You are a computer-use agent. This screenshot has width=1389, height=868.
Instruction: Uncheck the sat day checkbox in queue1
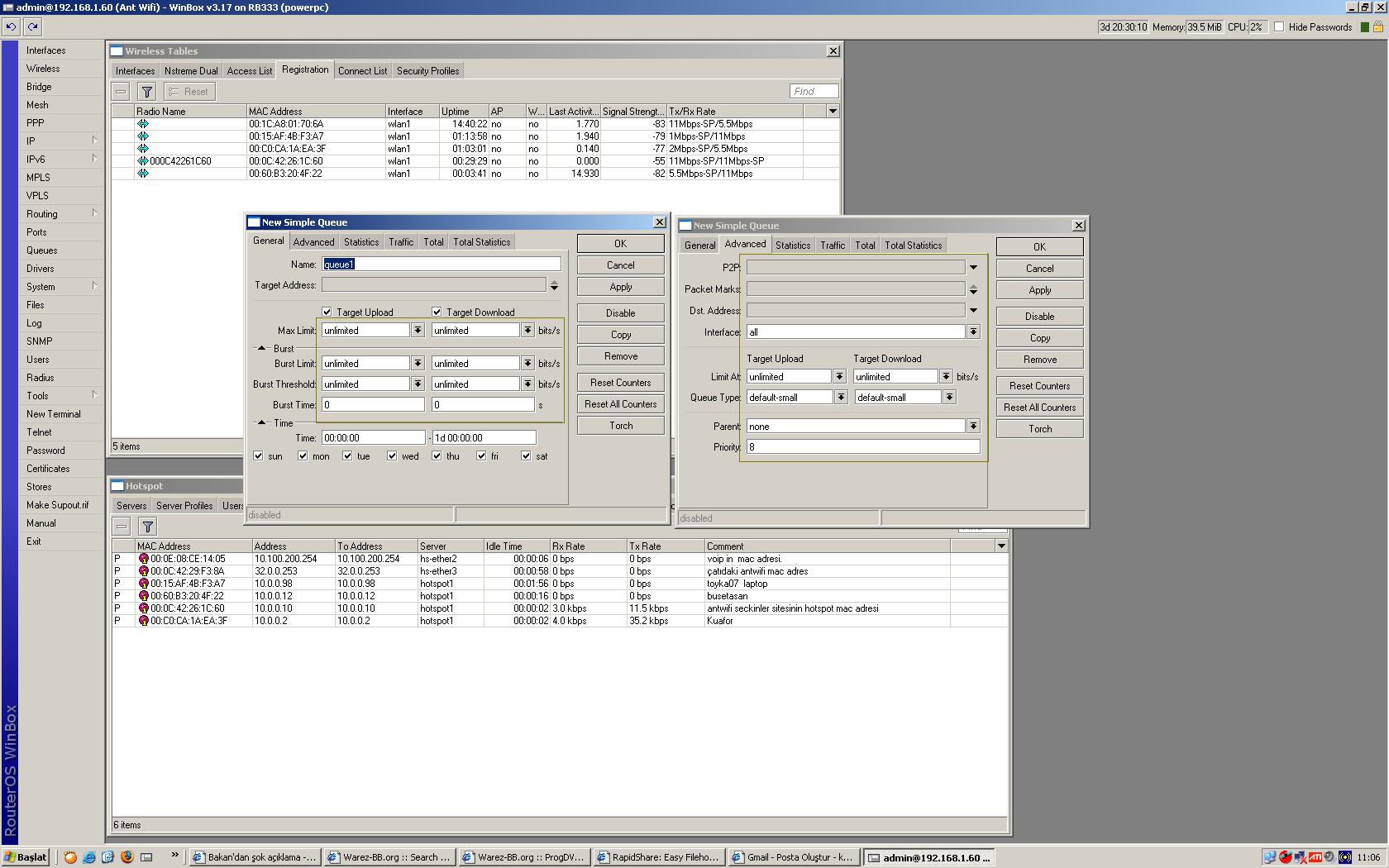526,455
